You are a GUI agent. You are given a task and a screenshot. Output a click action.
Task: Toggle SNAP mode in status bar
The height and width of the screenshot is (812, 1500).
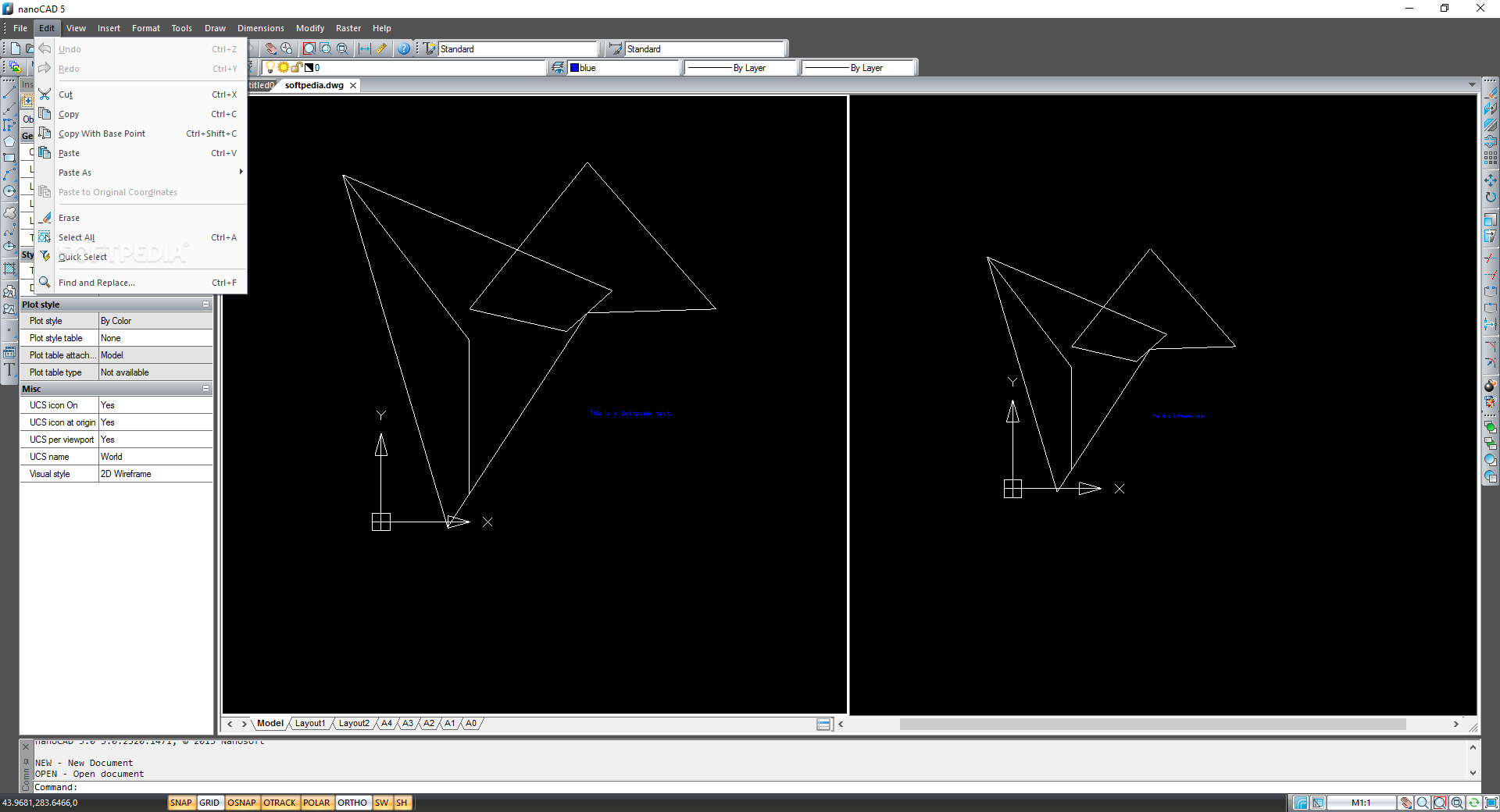[x=181, y=803]
